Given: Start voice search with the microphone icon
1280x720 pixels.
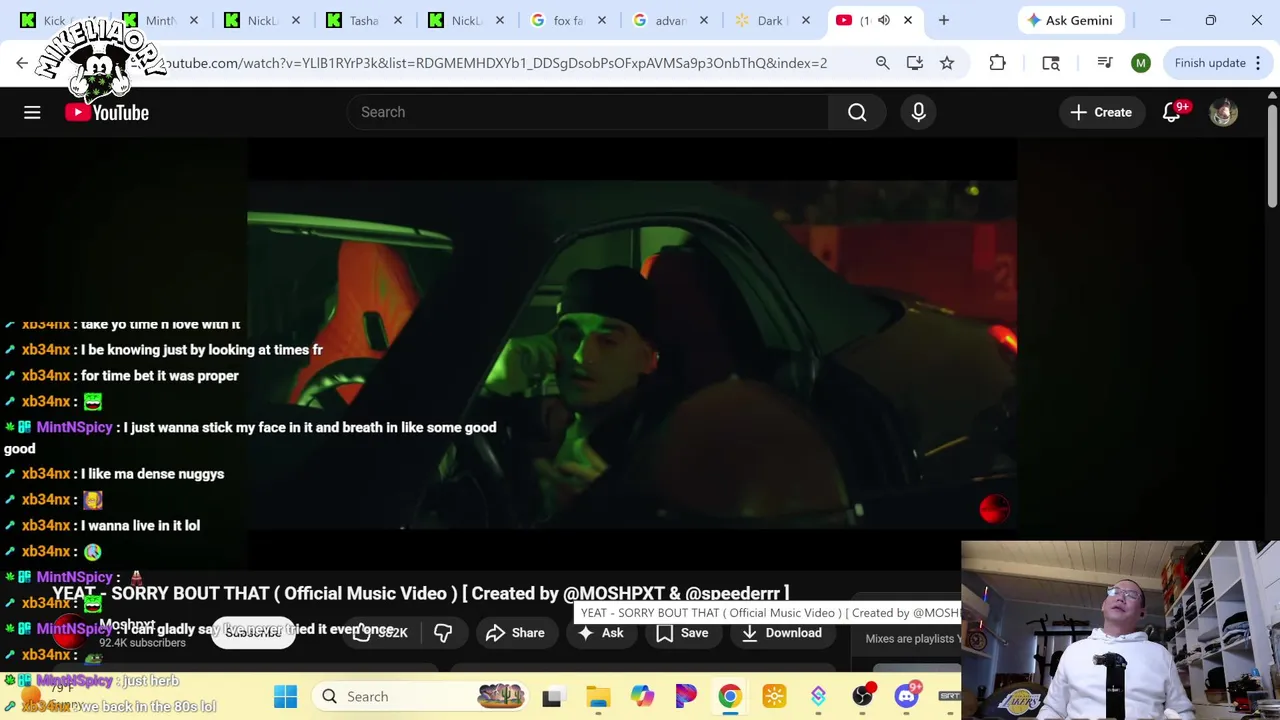Looking at the screenshot, I should (918, 112).
